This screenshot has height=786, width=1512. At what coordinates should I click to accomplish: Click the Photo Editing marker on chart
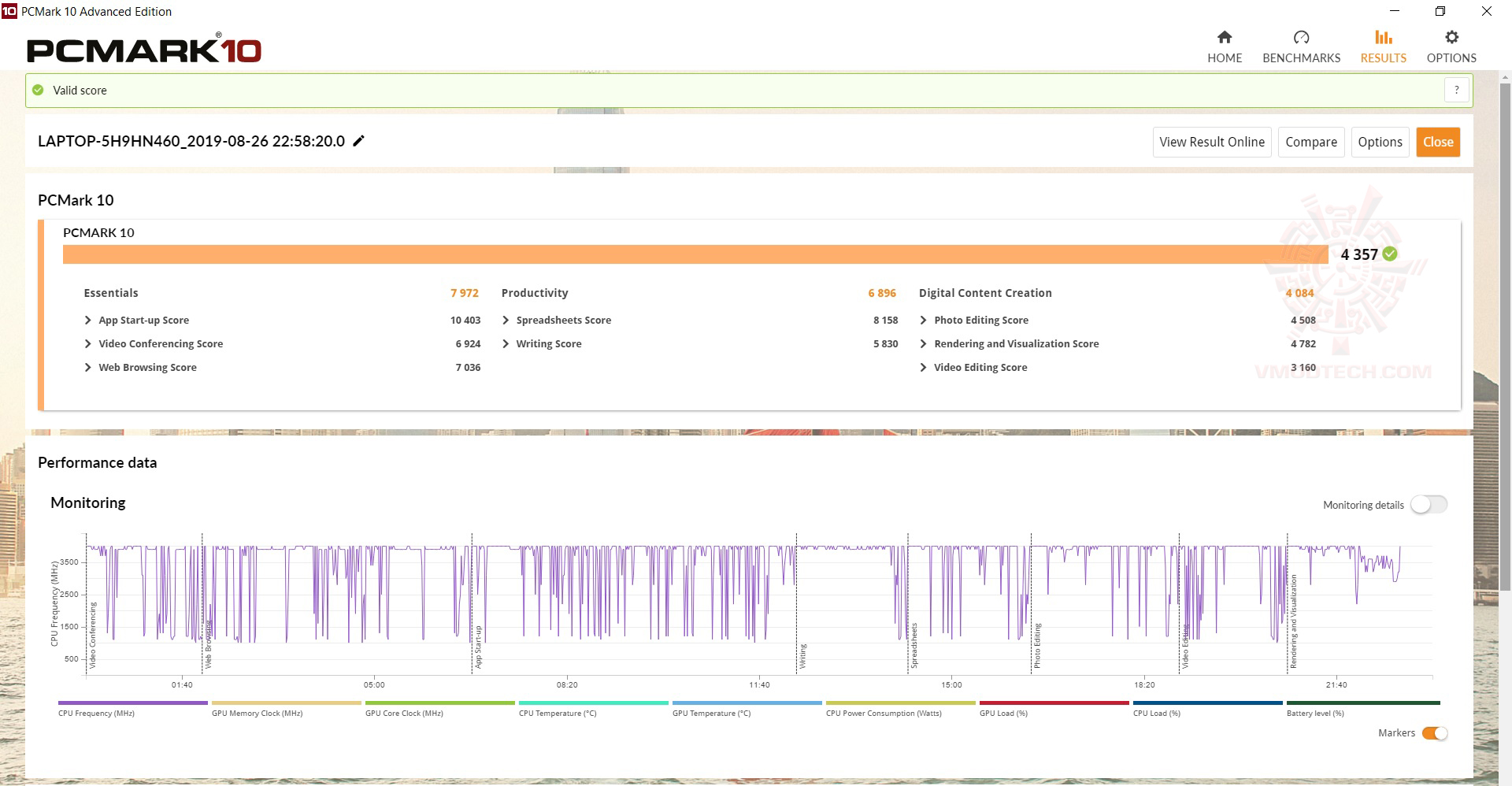[x=1037, y=646]
